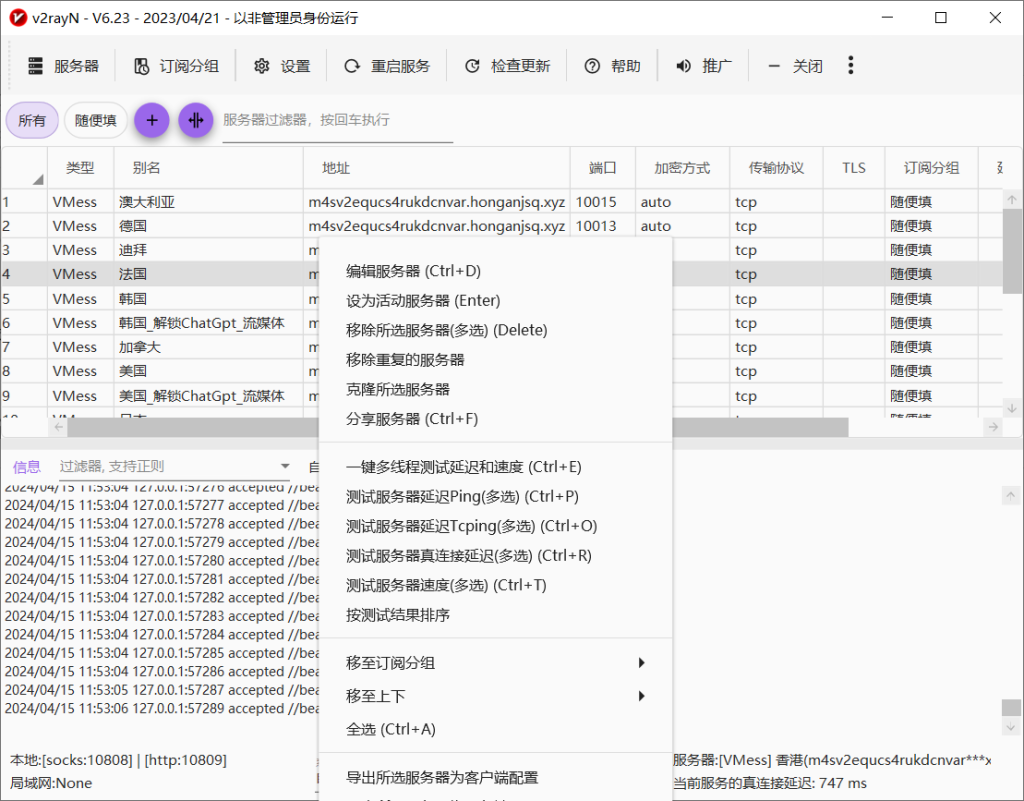Switch to the 随便填 group tab
1024x801 pixels.
[95, 120]
